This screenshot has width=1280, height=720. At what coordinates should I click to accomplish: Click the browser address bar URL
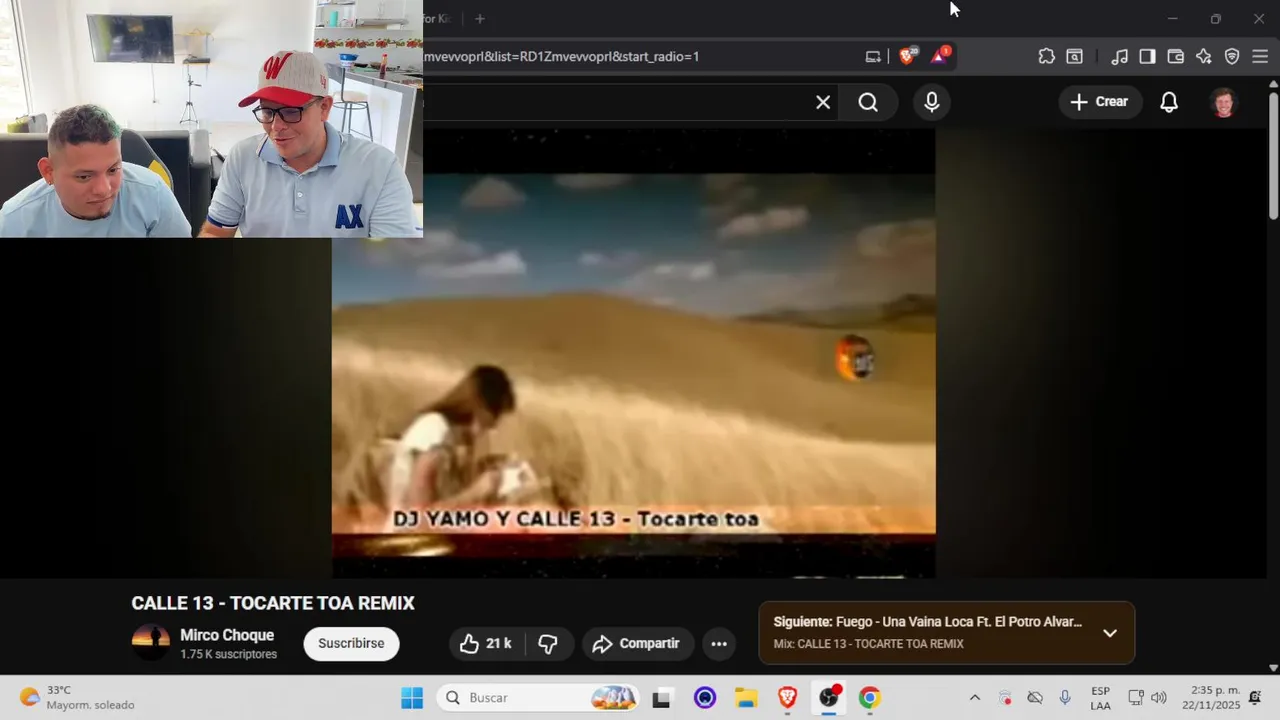[x=562, y=56]
